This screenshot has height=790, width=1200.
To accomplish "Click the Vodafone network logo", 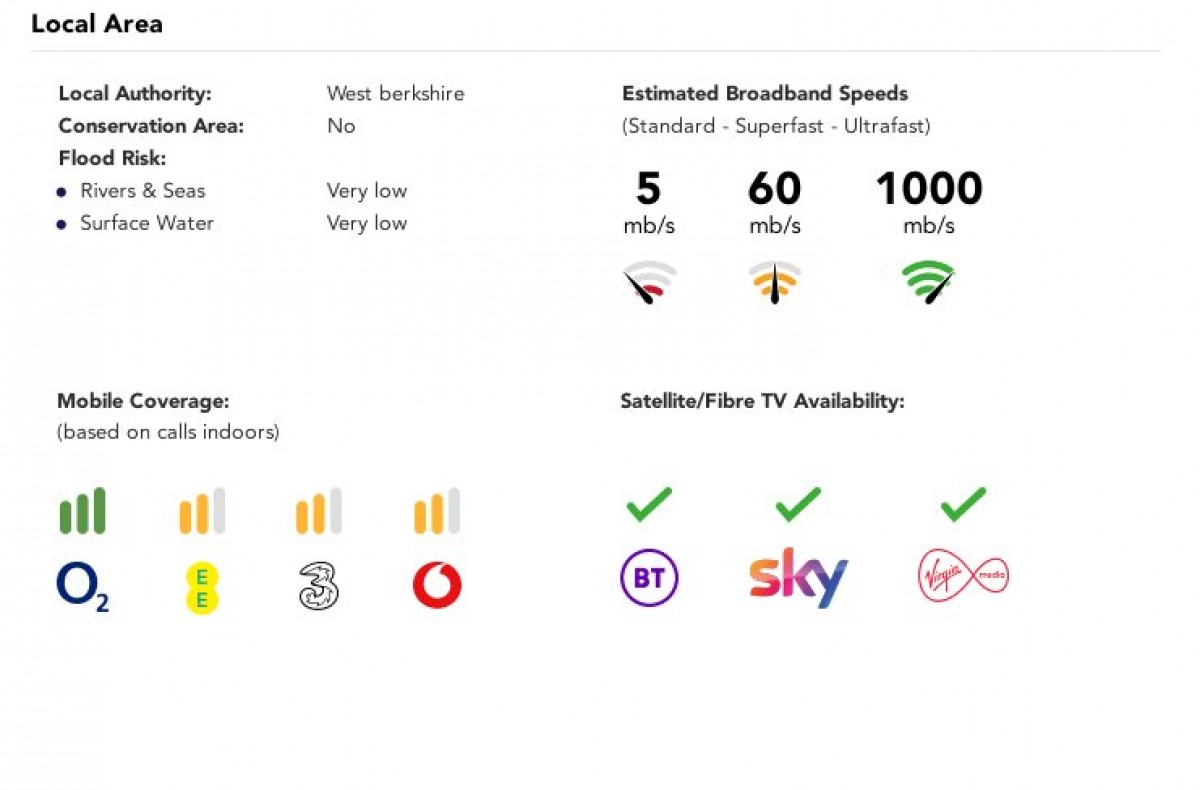I will coord(437,586).
